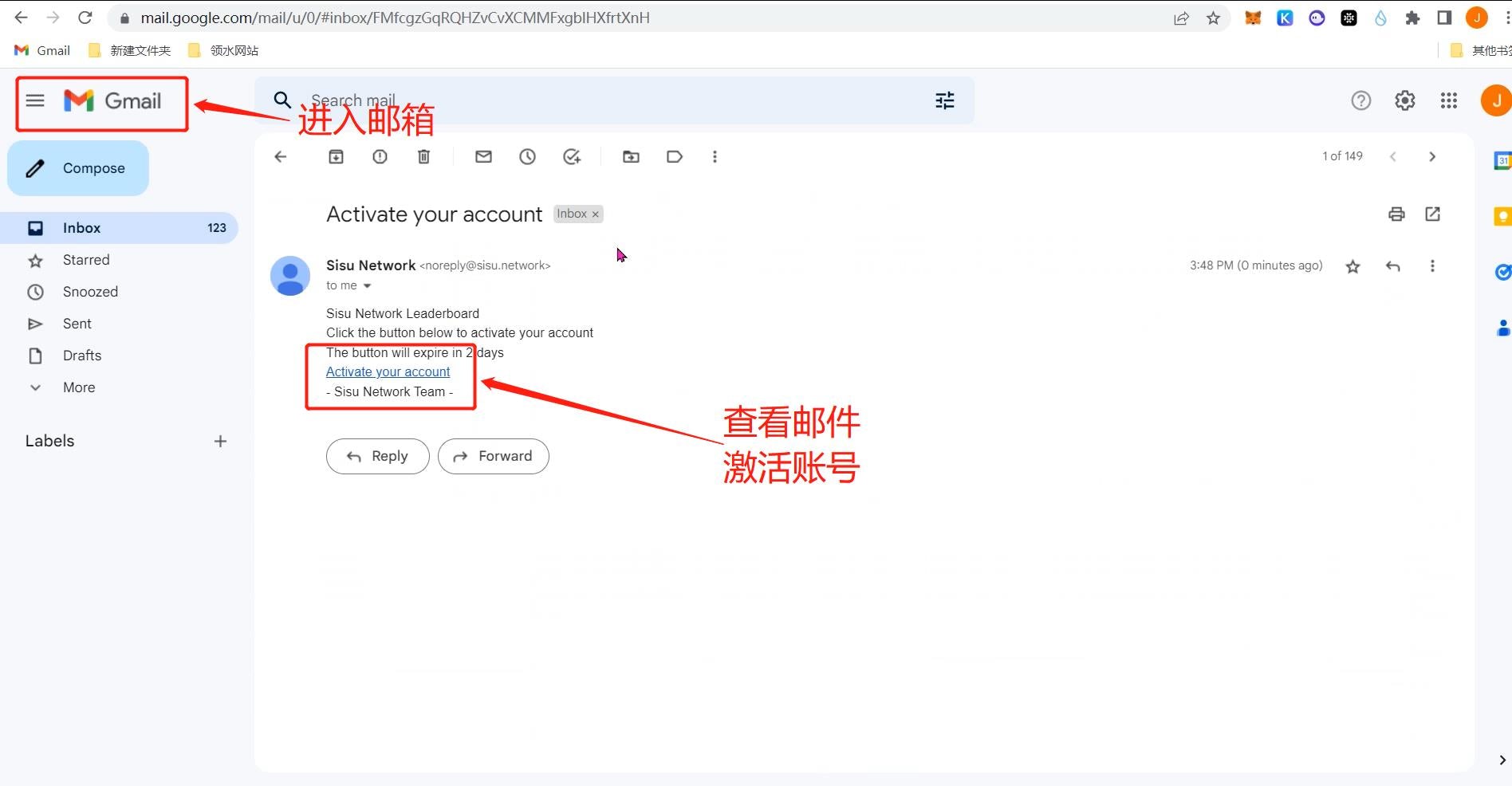
Task: Star the Sisu Network email
Action: pos(1353,266)
